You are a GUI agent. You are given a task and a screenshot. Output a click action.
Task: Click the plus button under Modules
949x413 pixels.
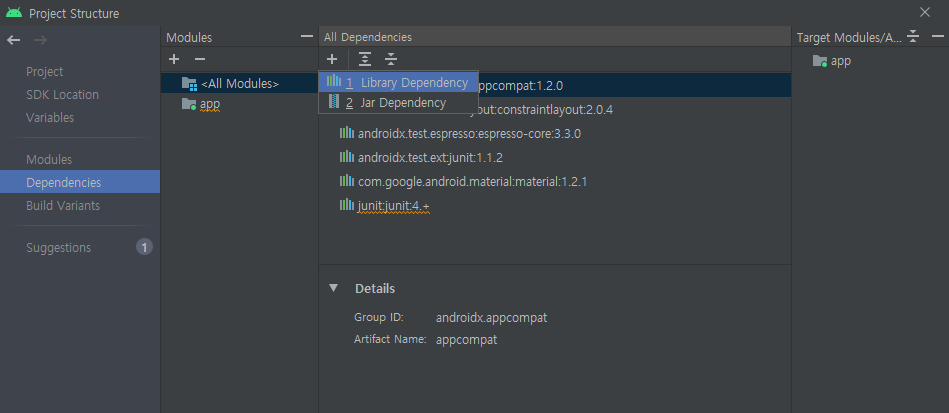[174, 59]
